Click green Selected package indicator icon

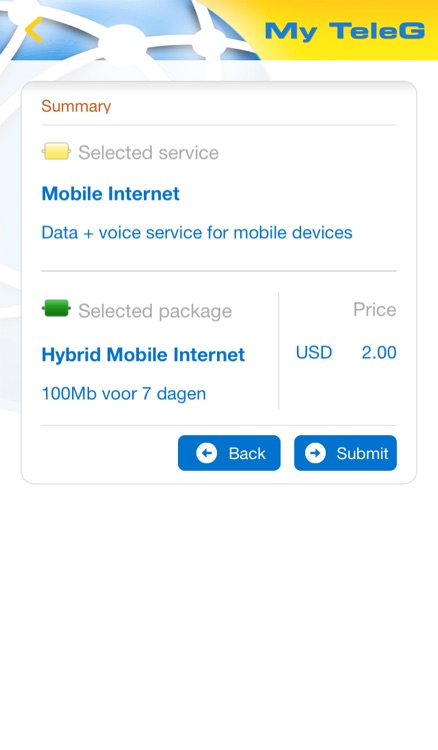click(x=56, y=309)
